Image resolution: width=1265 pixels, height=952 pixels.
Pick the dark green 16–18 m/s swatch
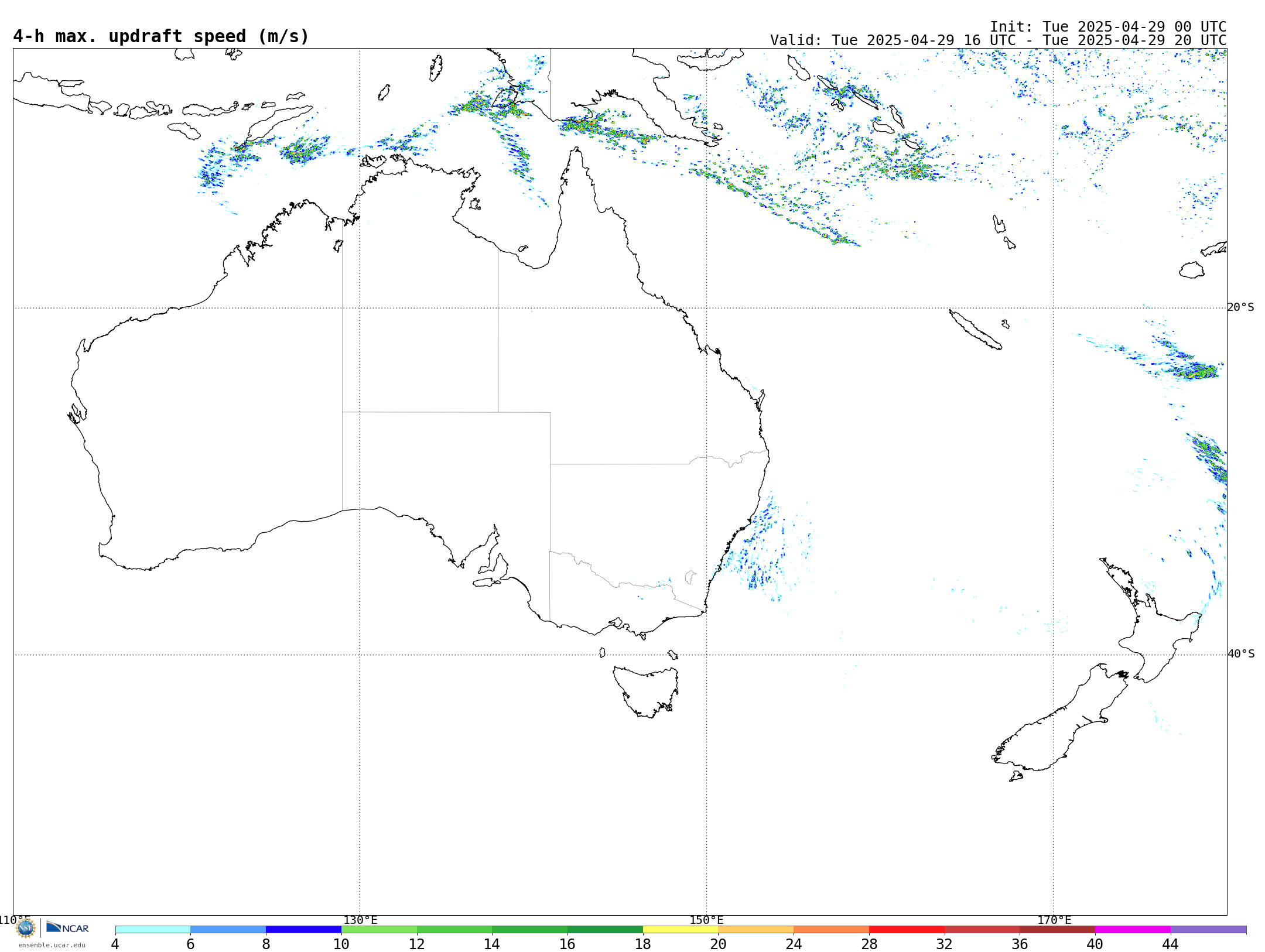[605, 930]
